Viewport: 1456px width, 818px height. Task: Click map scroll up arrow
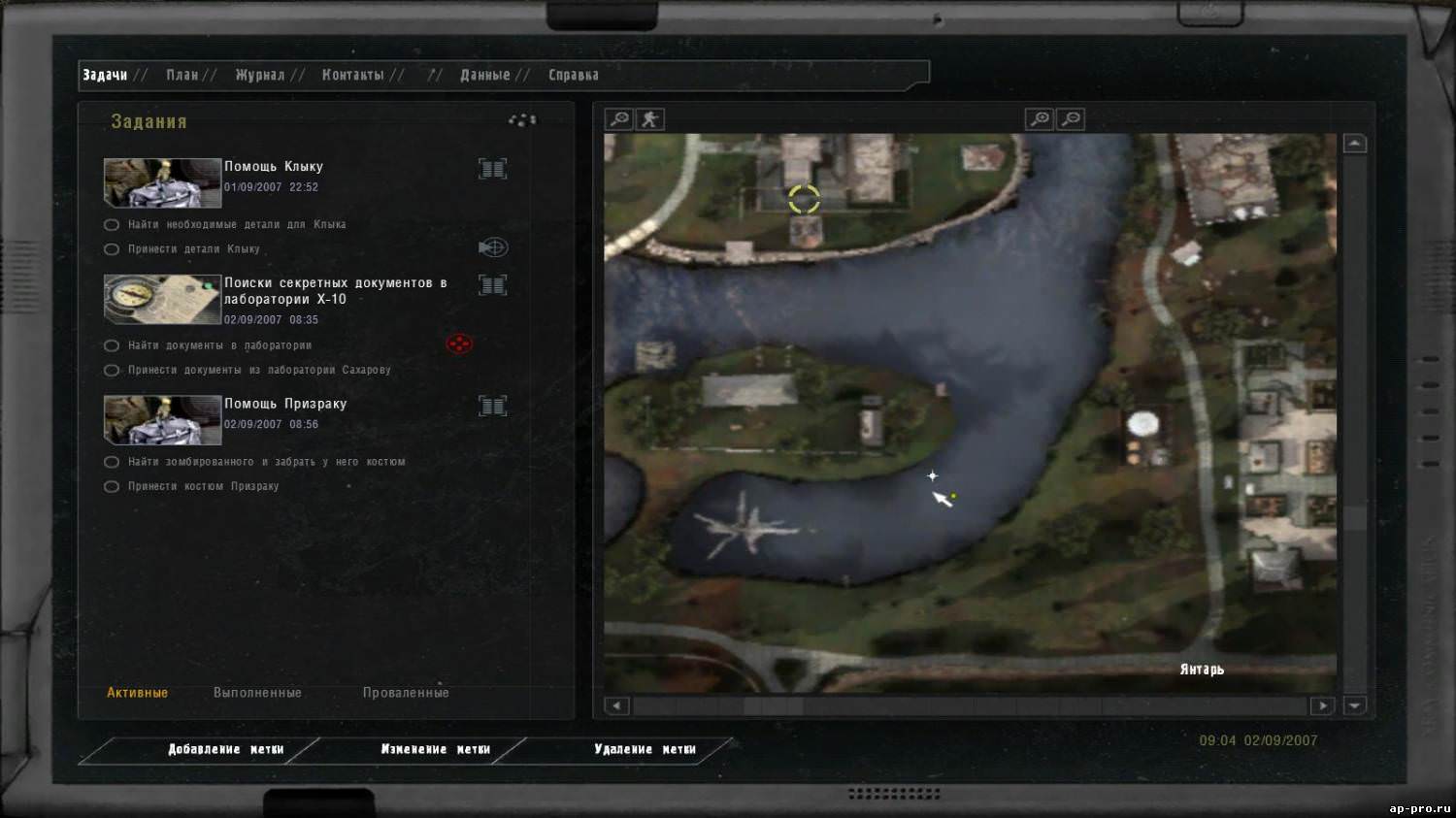click(1355, 144)
